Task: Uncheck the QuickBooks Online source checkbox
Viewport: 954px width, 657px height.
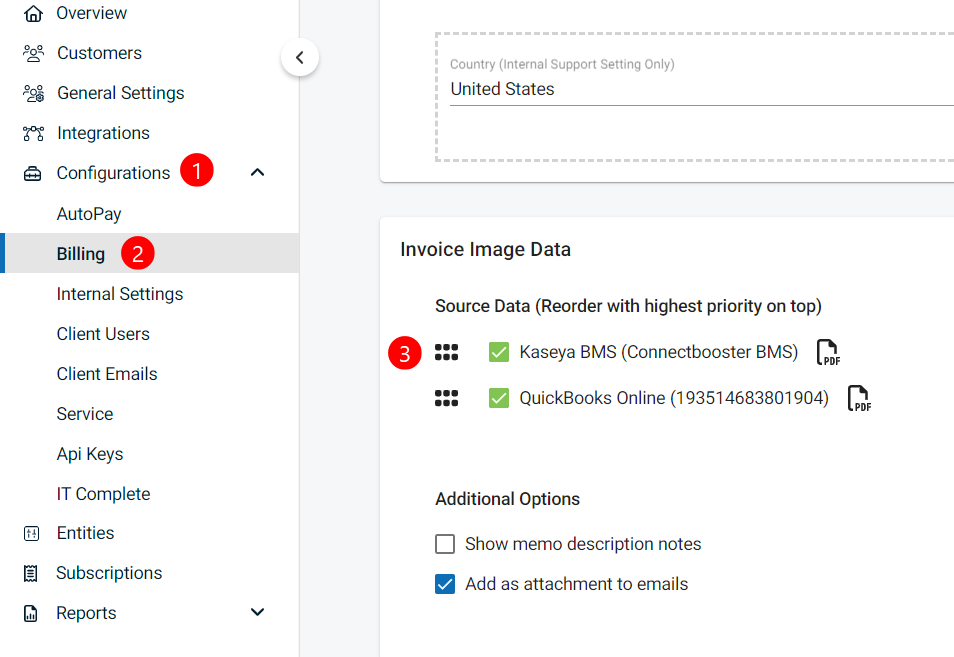Action: (499, 398)
